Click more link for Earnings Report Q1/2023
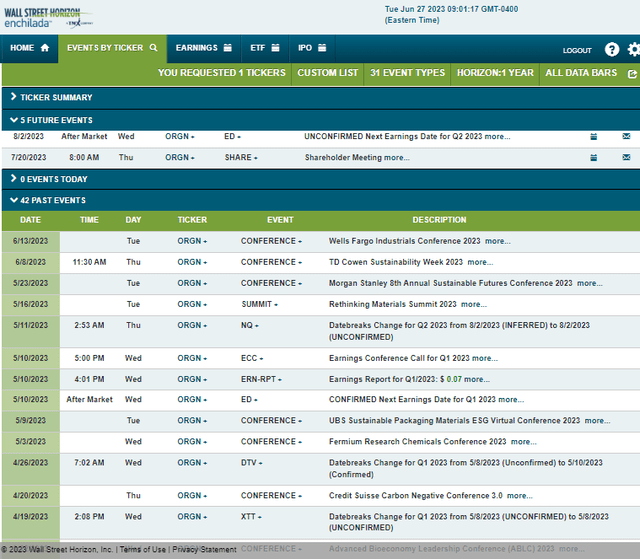640x559 pixels. [477, 379]
